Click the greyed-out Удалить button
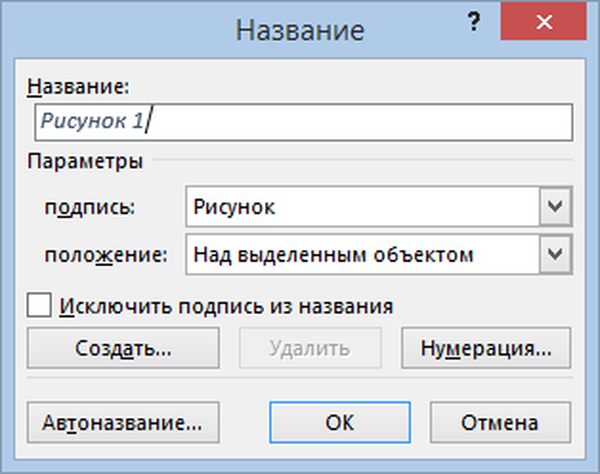 [x=310, y=349]
